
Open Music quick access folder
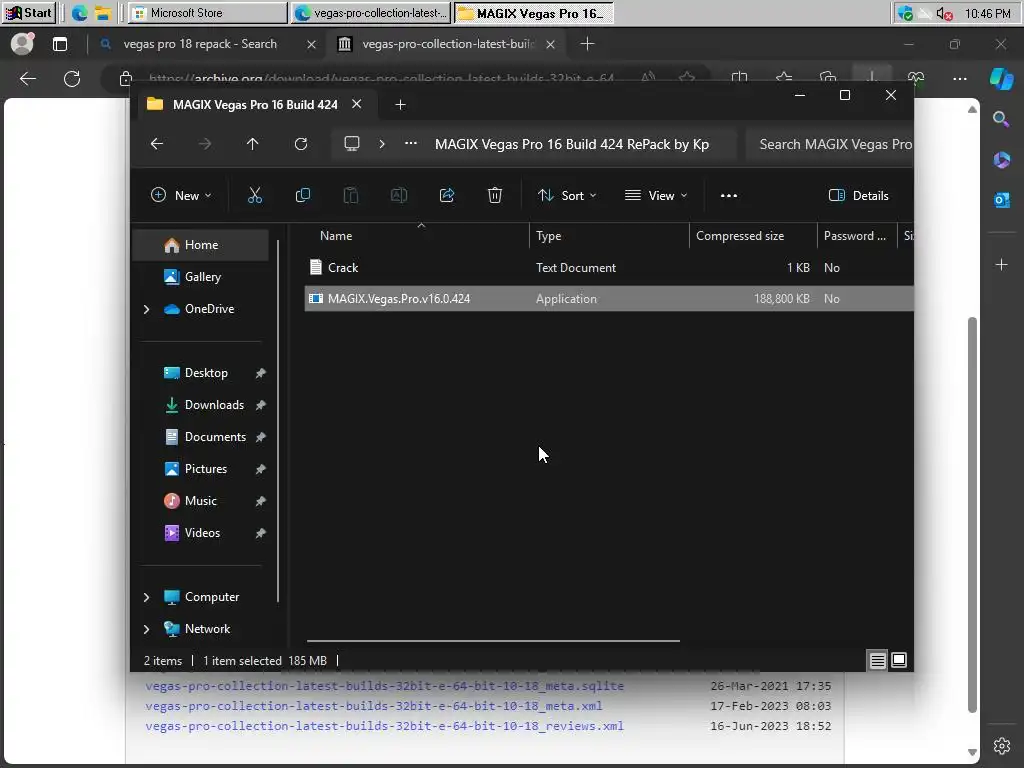coord(200,501)
